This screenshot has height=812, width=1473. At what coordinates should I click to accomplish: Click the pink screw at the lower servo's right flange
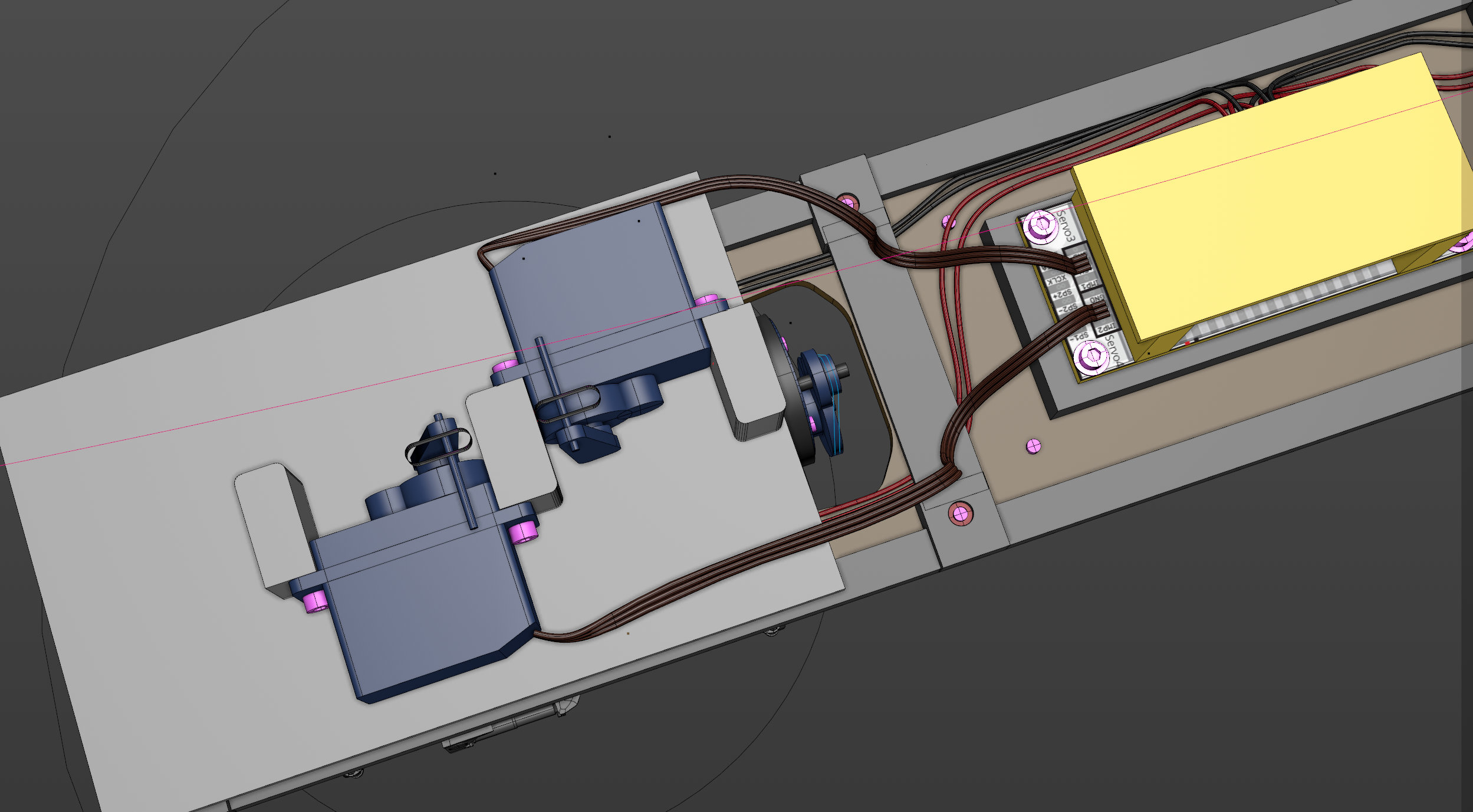point(524,534)
